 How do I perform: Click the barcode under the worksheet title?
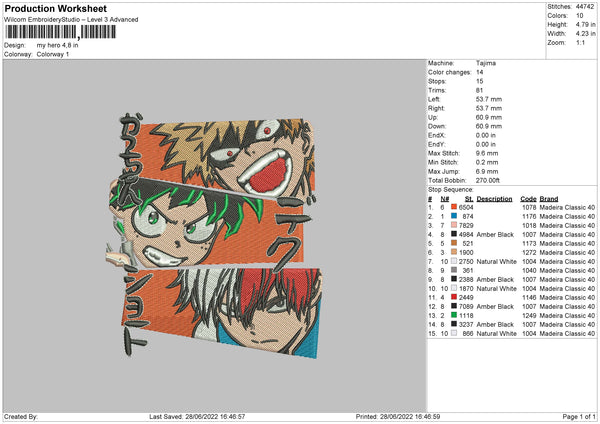[60, 32]
